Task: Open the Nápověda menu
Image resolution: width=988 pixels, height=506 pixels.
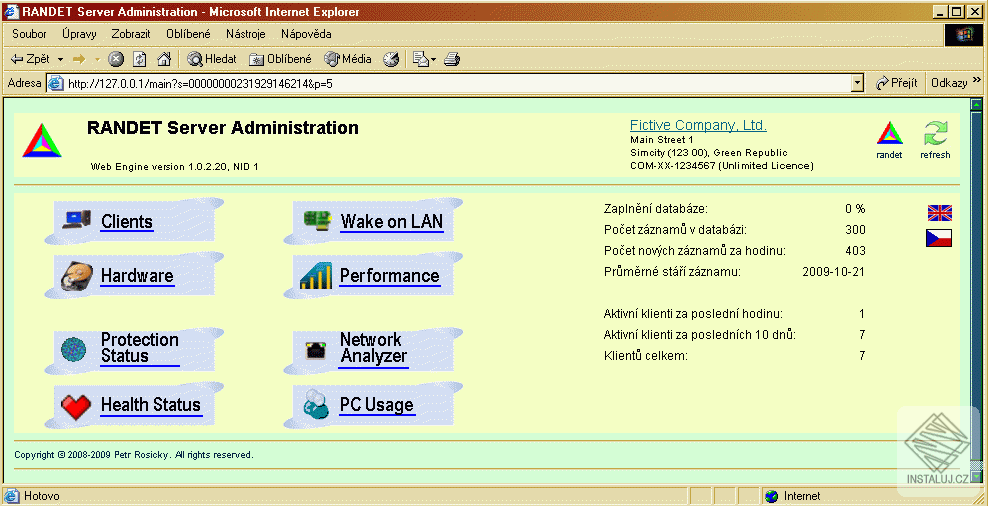Action: [306, 34]
